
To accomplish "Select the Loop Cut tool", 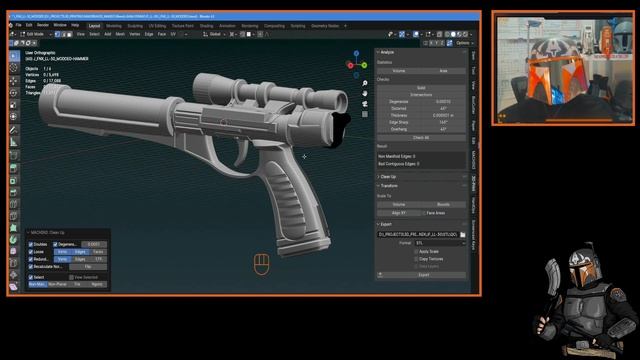I will pyautogui.click(x=14, y=204).
